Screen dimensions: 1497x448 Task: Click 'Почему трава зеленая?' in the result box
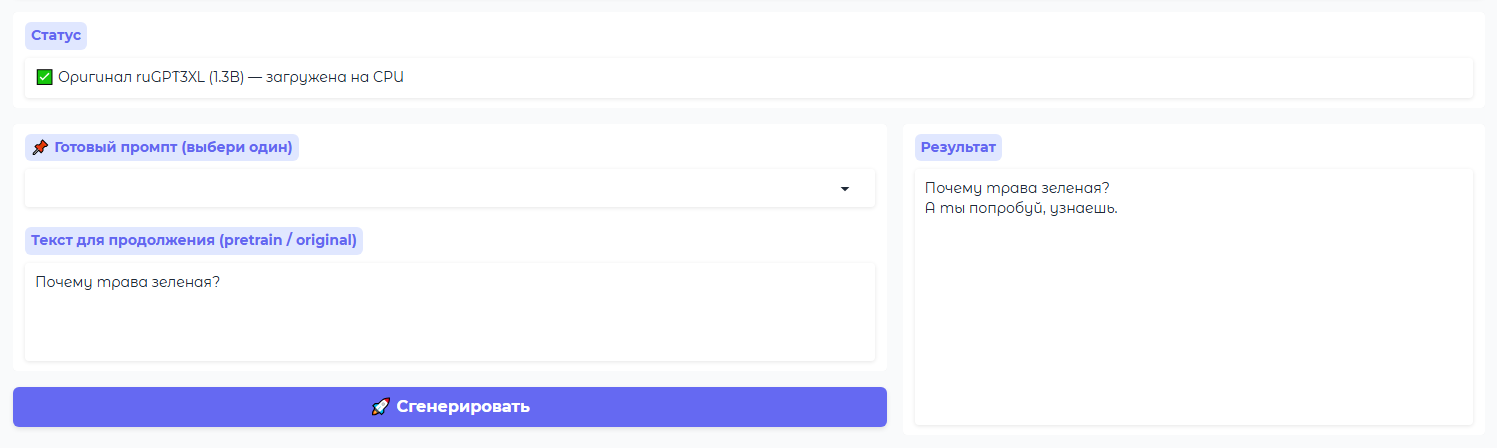coord(1018,188)
